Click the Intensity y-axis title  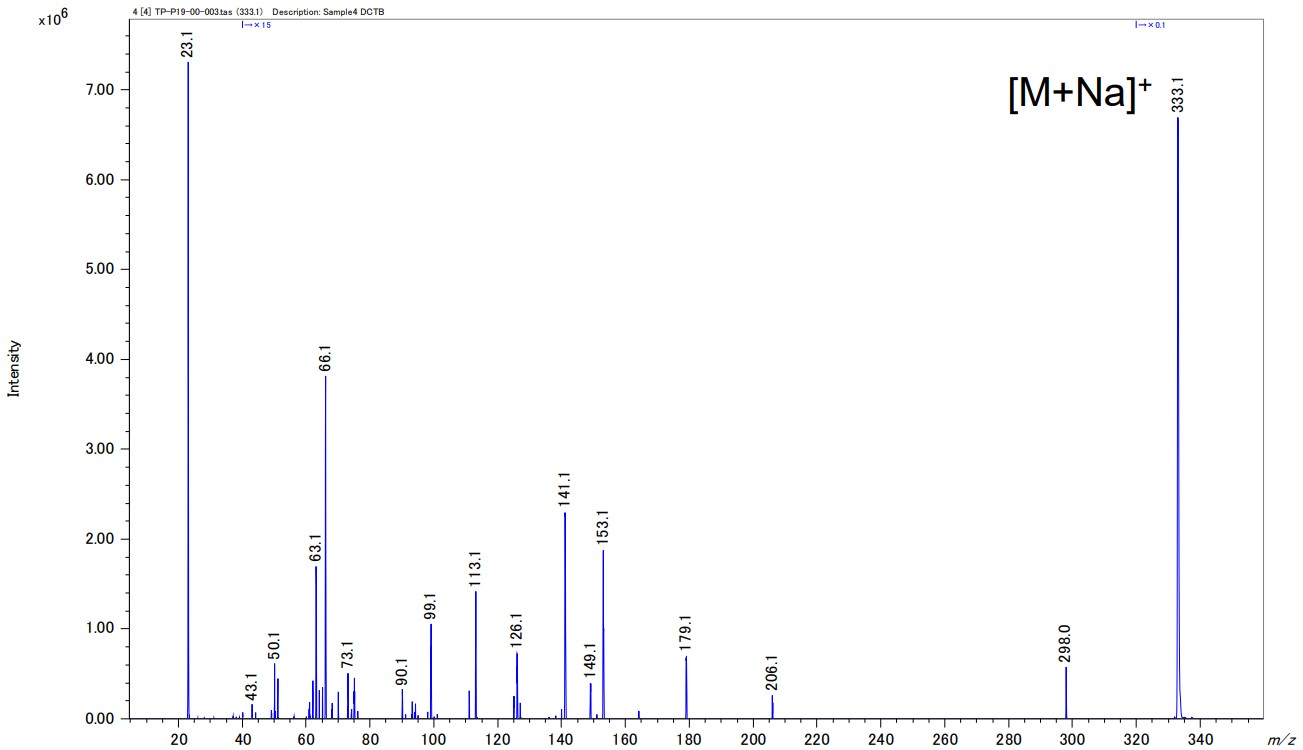click(x=14, y=368)
